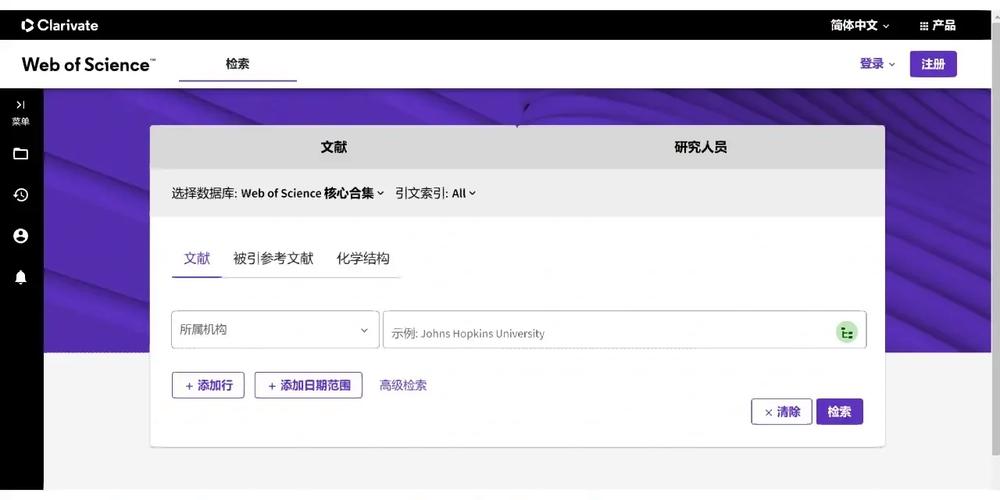Open the 所属机构 field selector dropdown
The image size is (1000, 500).
(275, 330)
